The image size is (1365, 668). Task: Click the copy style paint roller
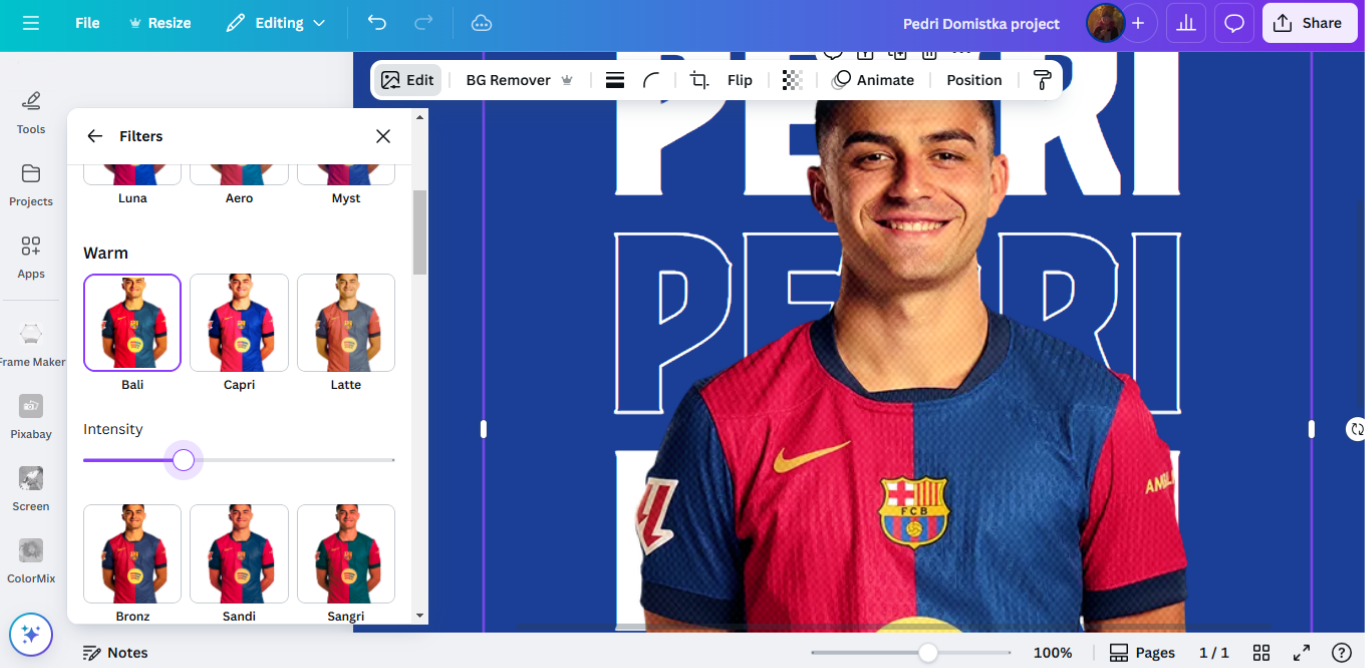point(1042,80)
